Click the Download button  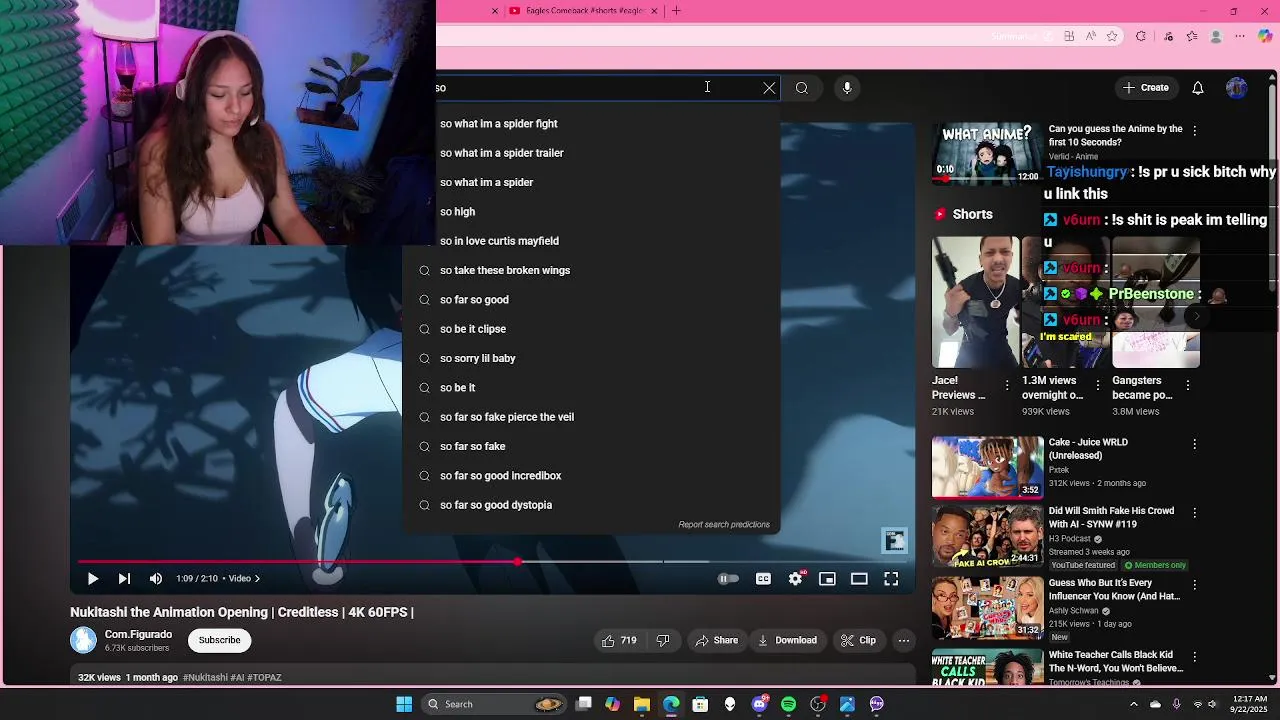pyautogui.click(x=787, y=640)
